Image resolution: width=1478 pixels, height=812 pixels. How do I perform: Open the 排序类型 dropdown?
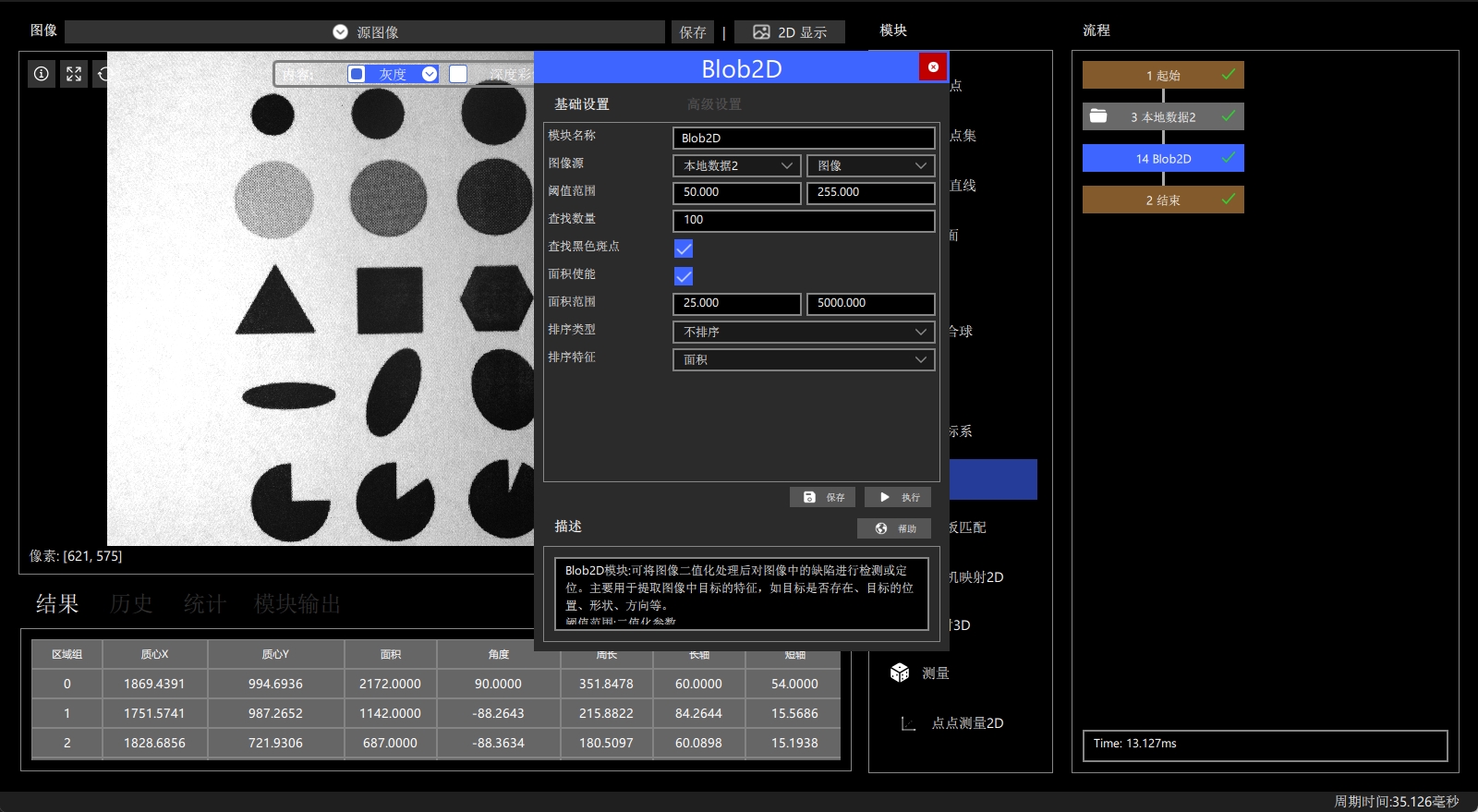coord(804,332)
